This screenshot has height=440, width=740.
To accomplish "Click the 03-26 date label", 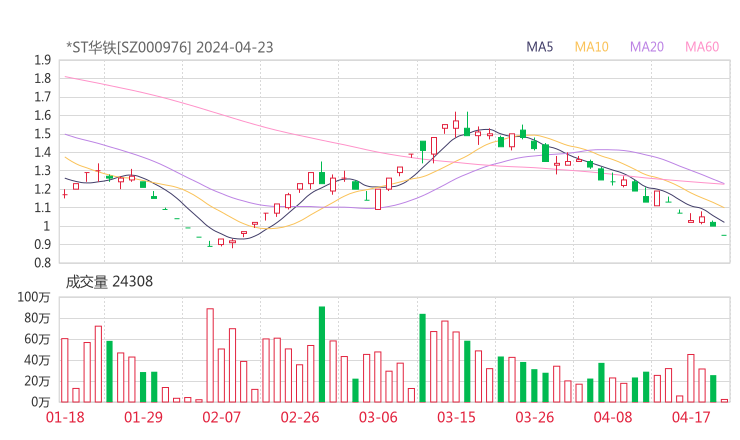I will [535, 417].
